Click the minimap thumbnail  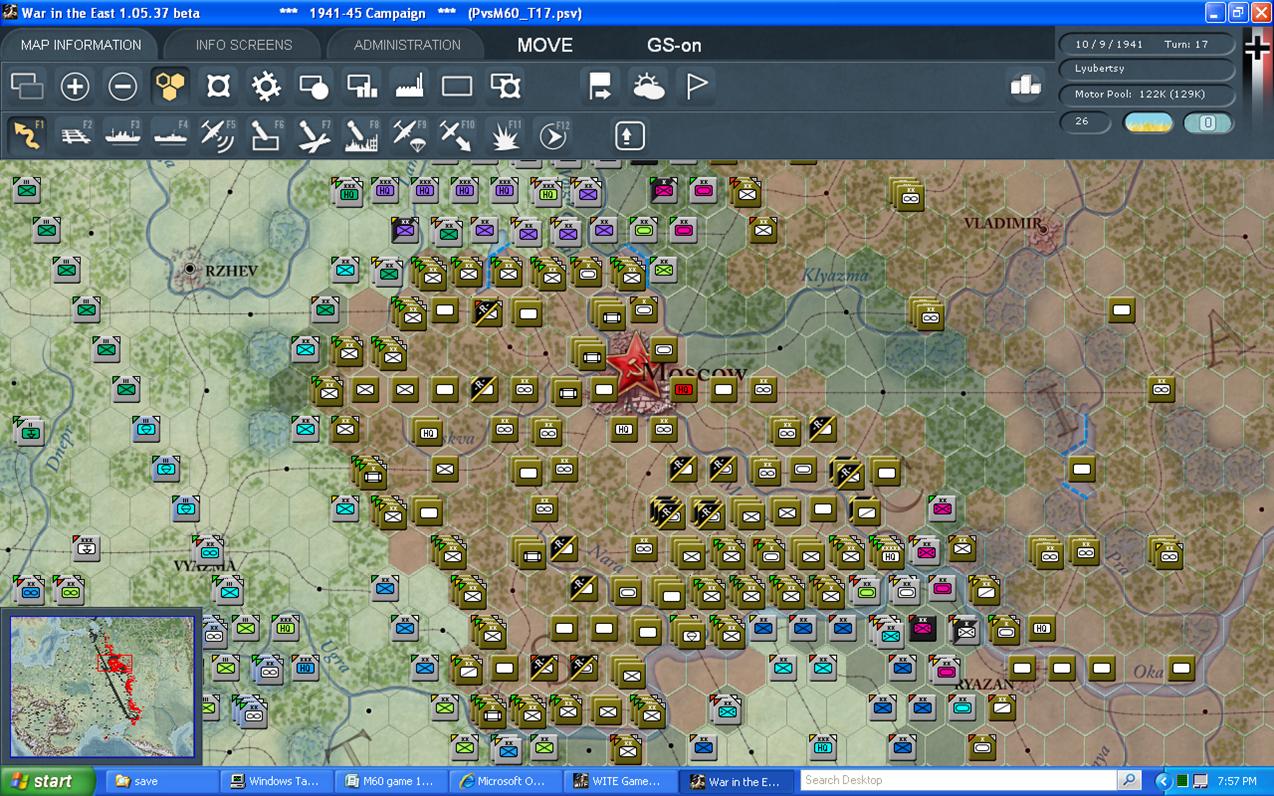[x=102, y=686]
